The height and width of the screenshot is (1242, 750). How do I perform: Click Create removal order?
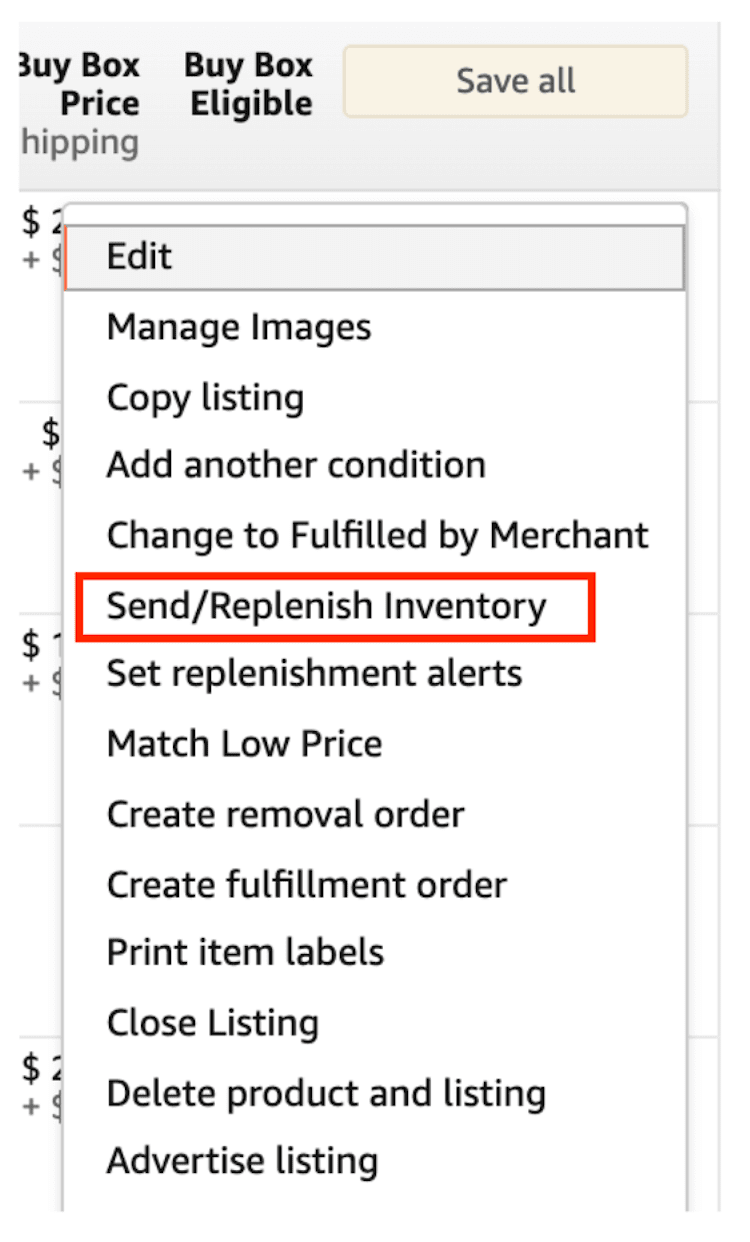(285, 814)
